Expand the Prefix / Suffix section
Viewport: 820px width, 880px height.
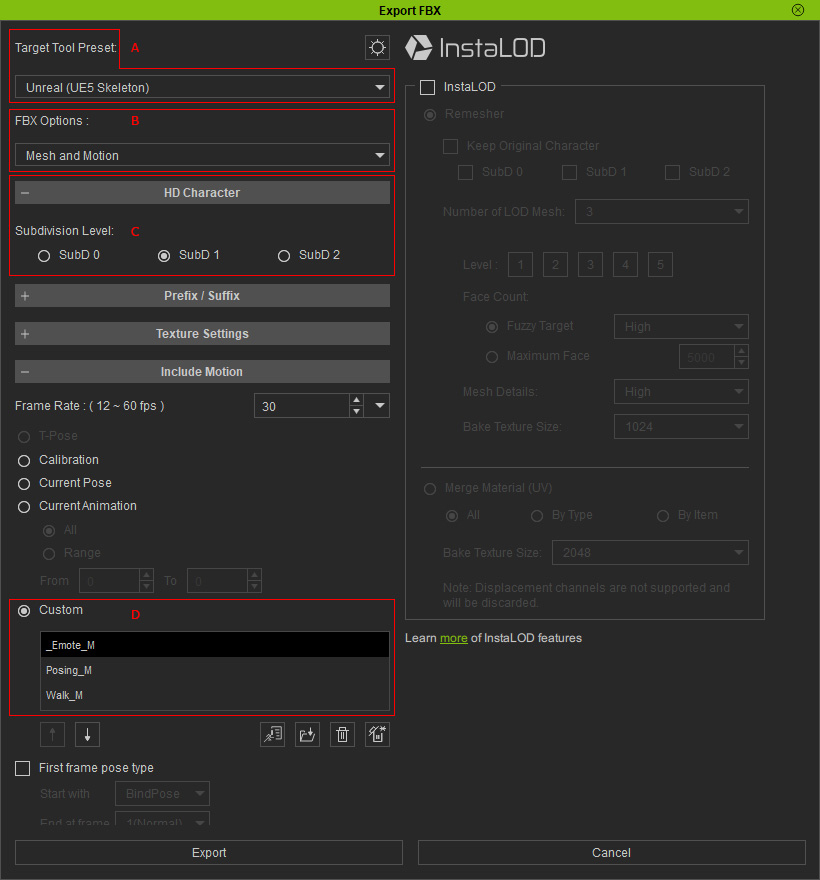[x=202, y=296]
